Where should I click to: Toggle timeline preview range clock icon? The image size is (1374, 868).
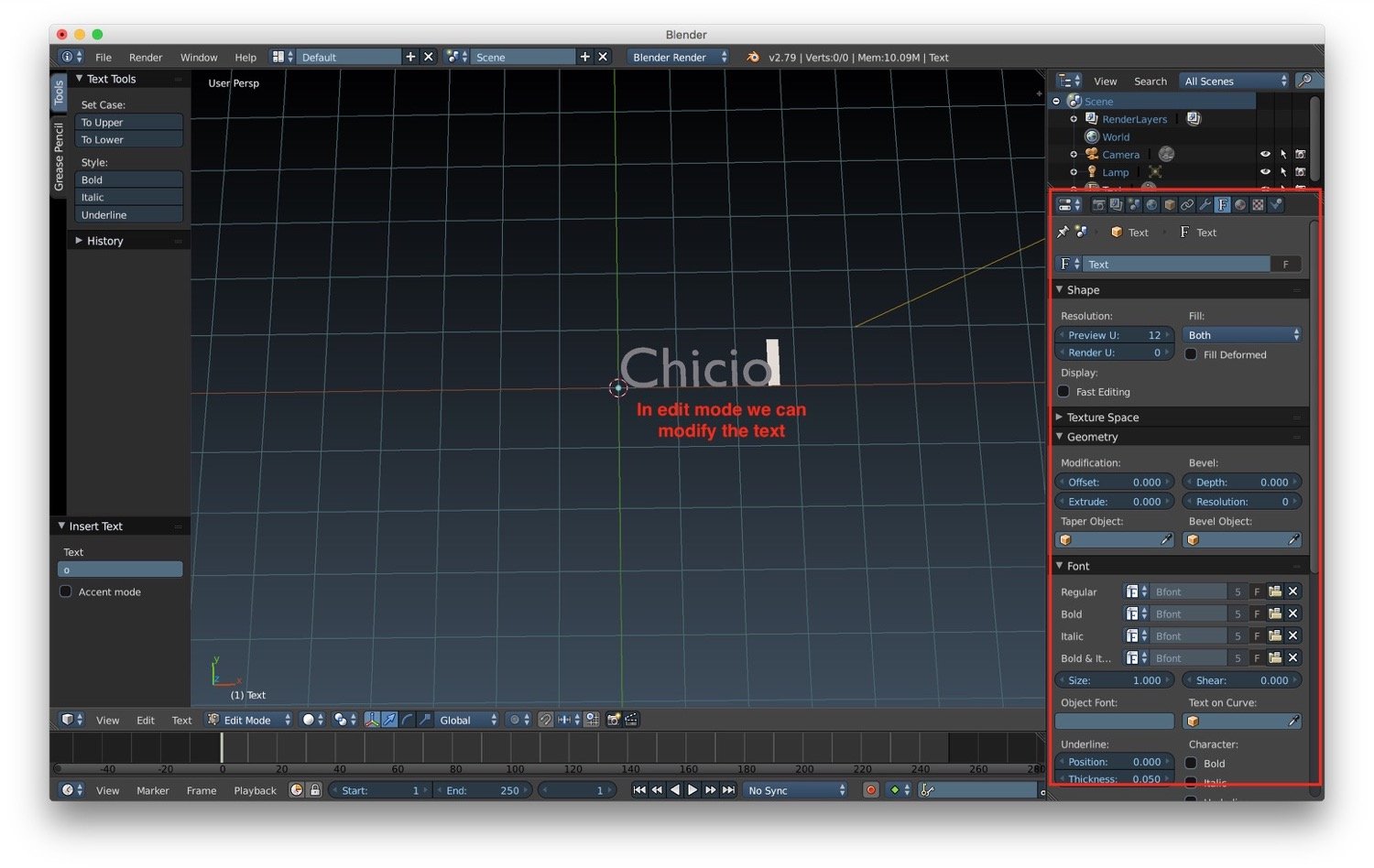296,789
